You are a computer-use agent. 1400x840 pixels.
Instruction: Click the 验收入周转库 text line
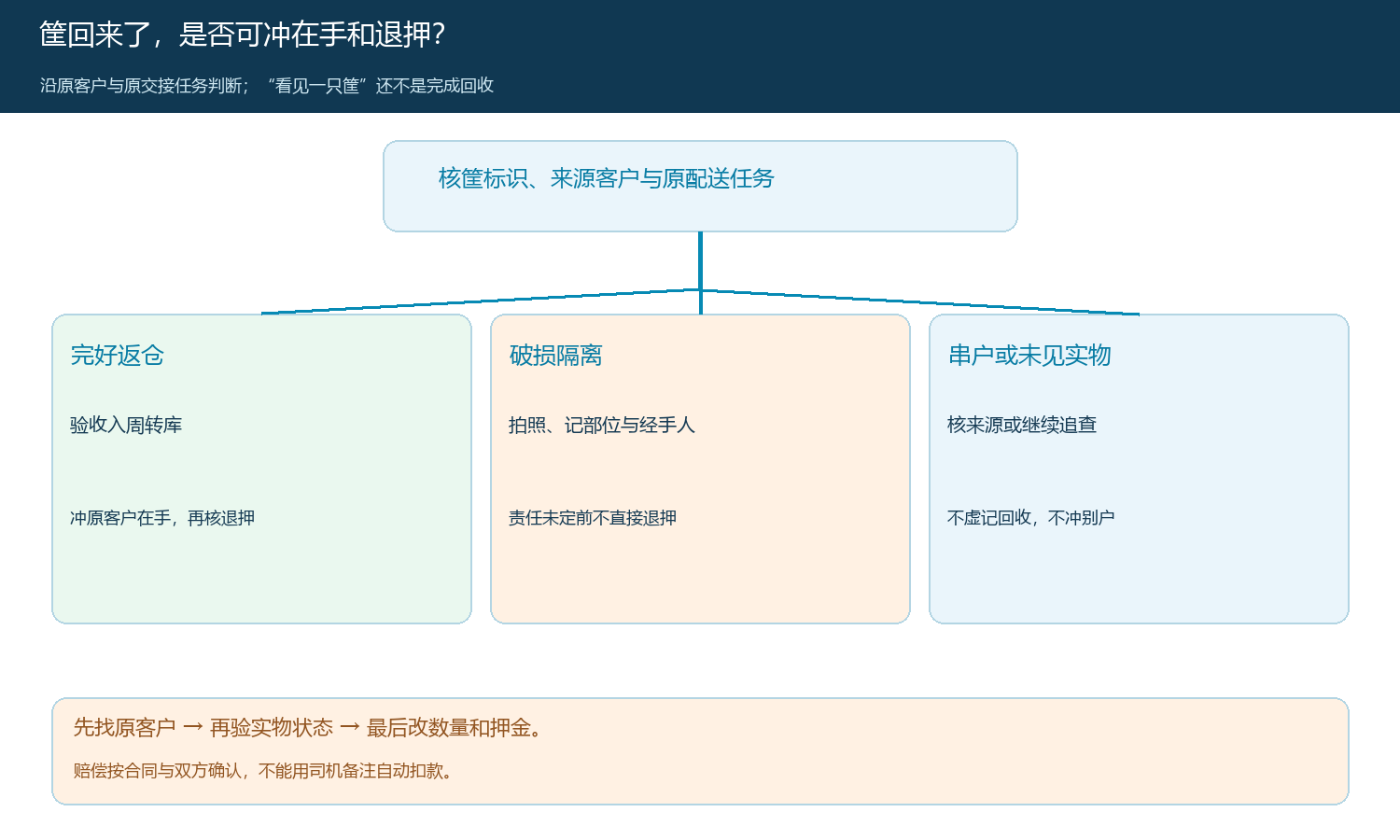(126, 426)
